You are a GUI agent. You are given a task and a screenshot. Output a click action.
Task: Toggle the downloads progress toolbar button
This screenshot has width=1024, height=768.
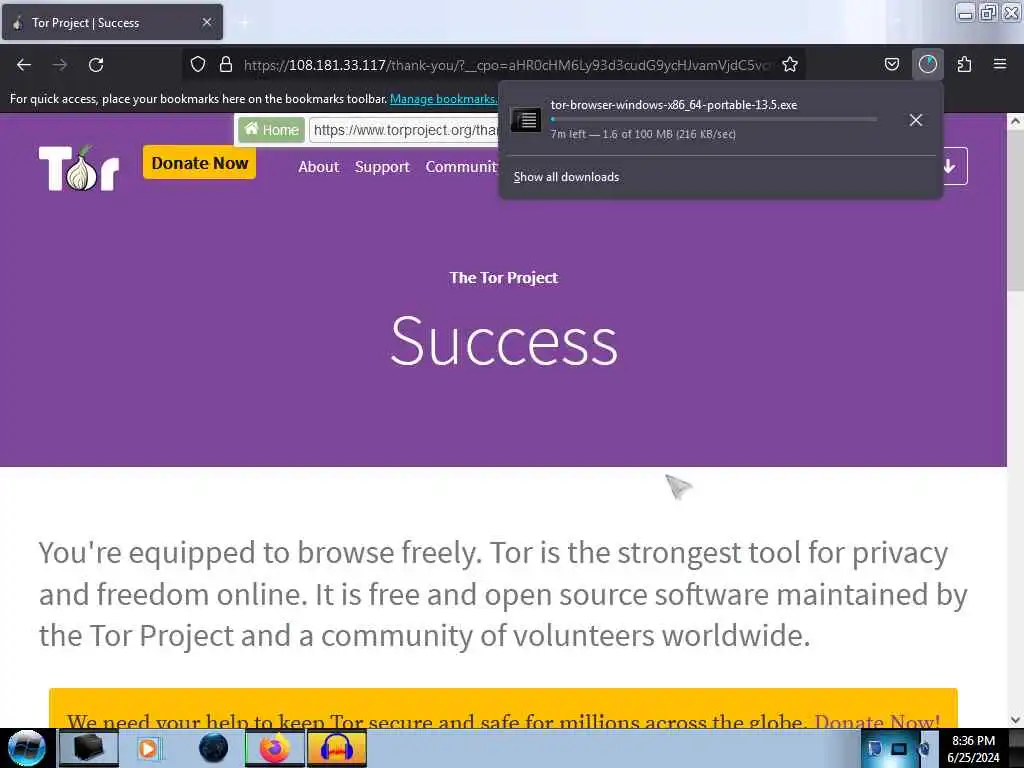point(928,64)
